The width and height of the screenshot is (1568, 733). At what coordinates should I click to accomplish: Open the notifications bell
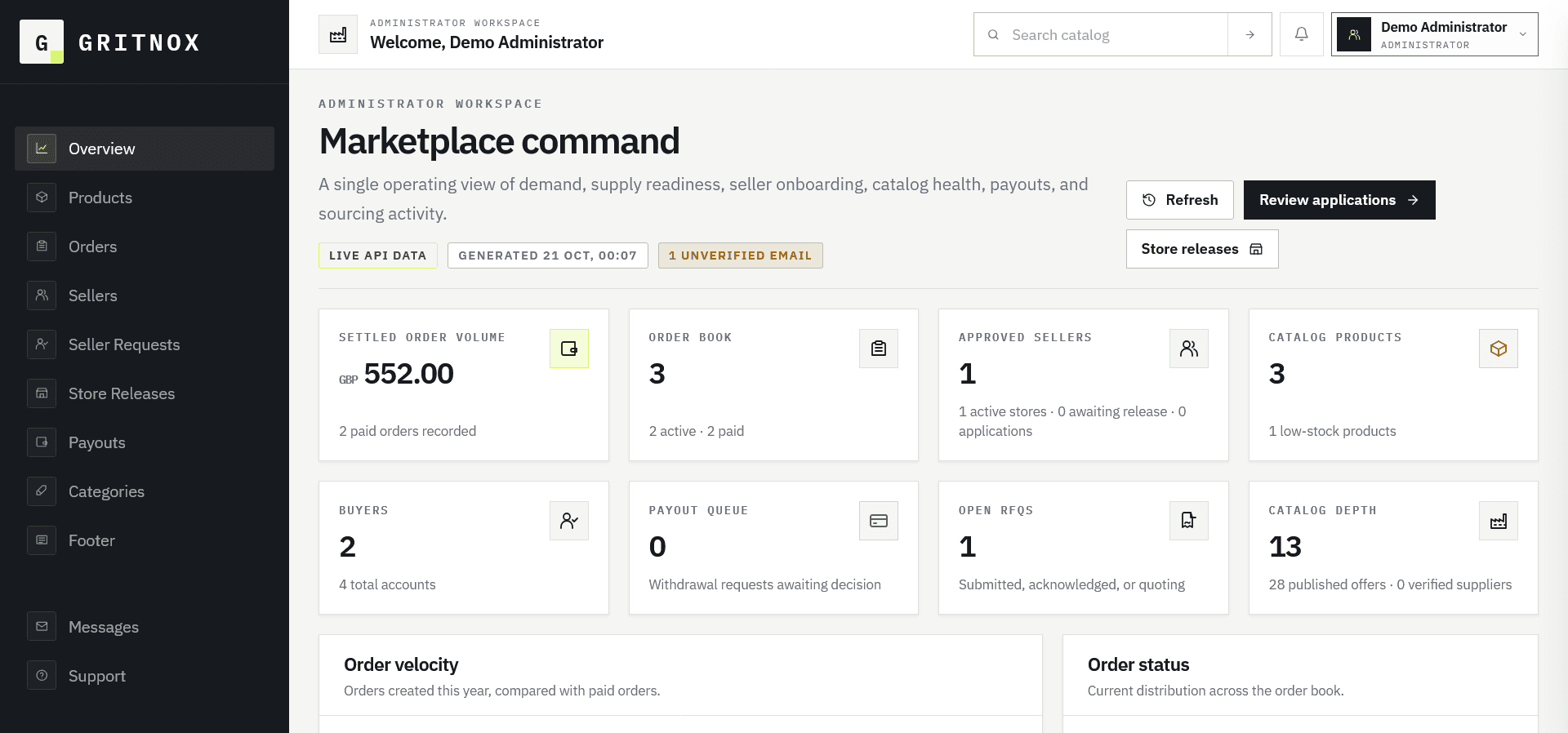1302,34
